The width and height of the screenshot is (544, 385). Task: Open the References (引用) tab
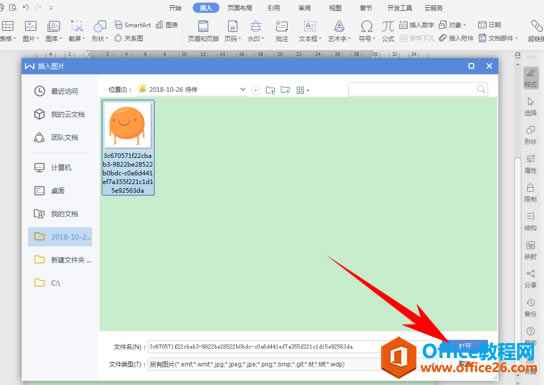[274, 8]
